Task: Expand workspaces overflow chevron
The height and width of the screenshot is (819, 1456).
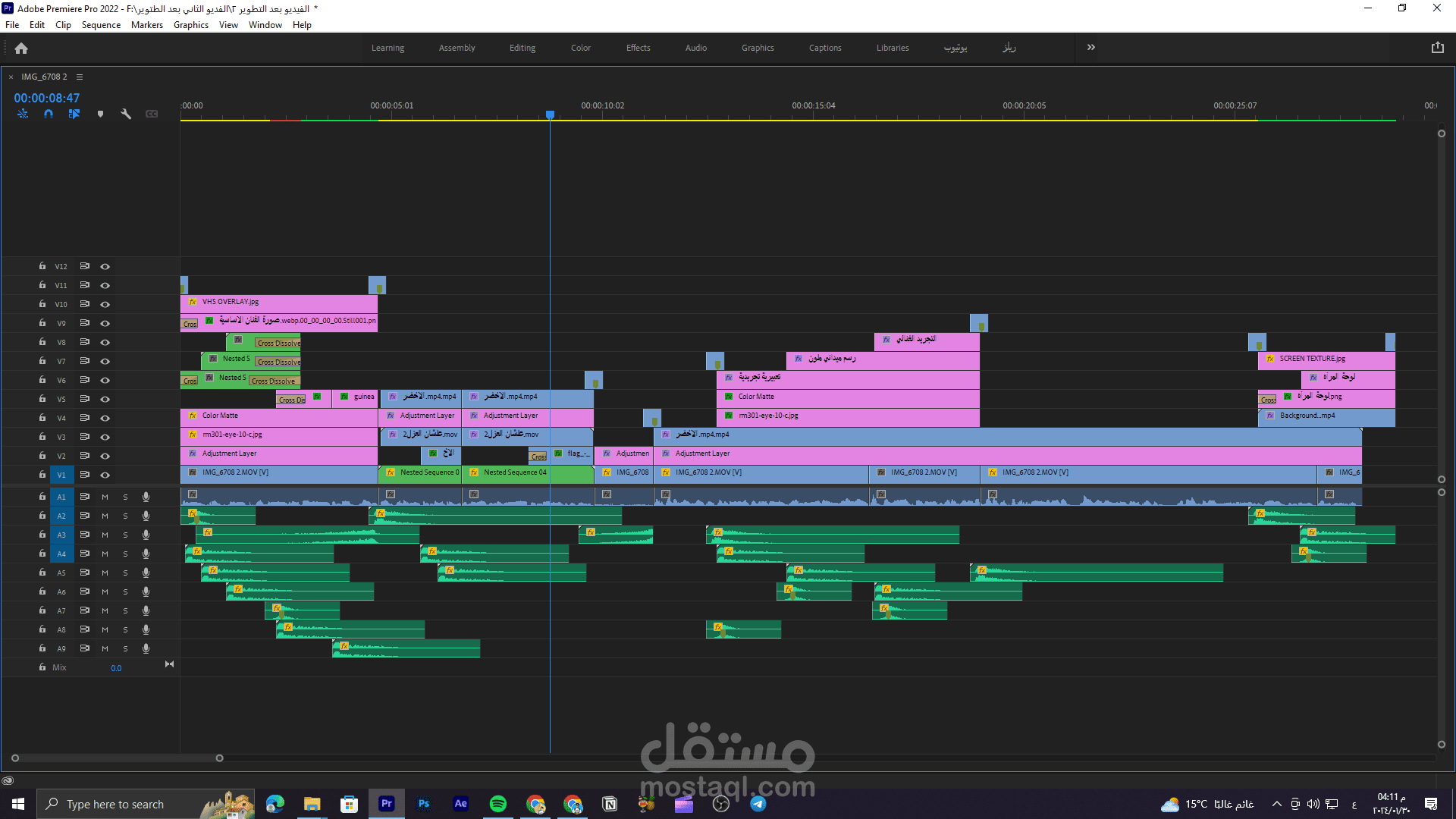Action: pos(1090,48)
